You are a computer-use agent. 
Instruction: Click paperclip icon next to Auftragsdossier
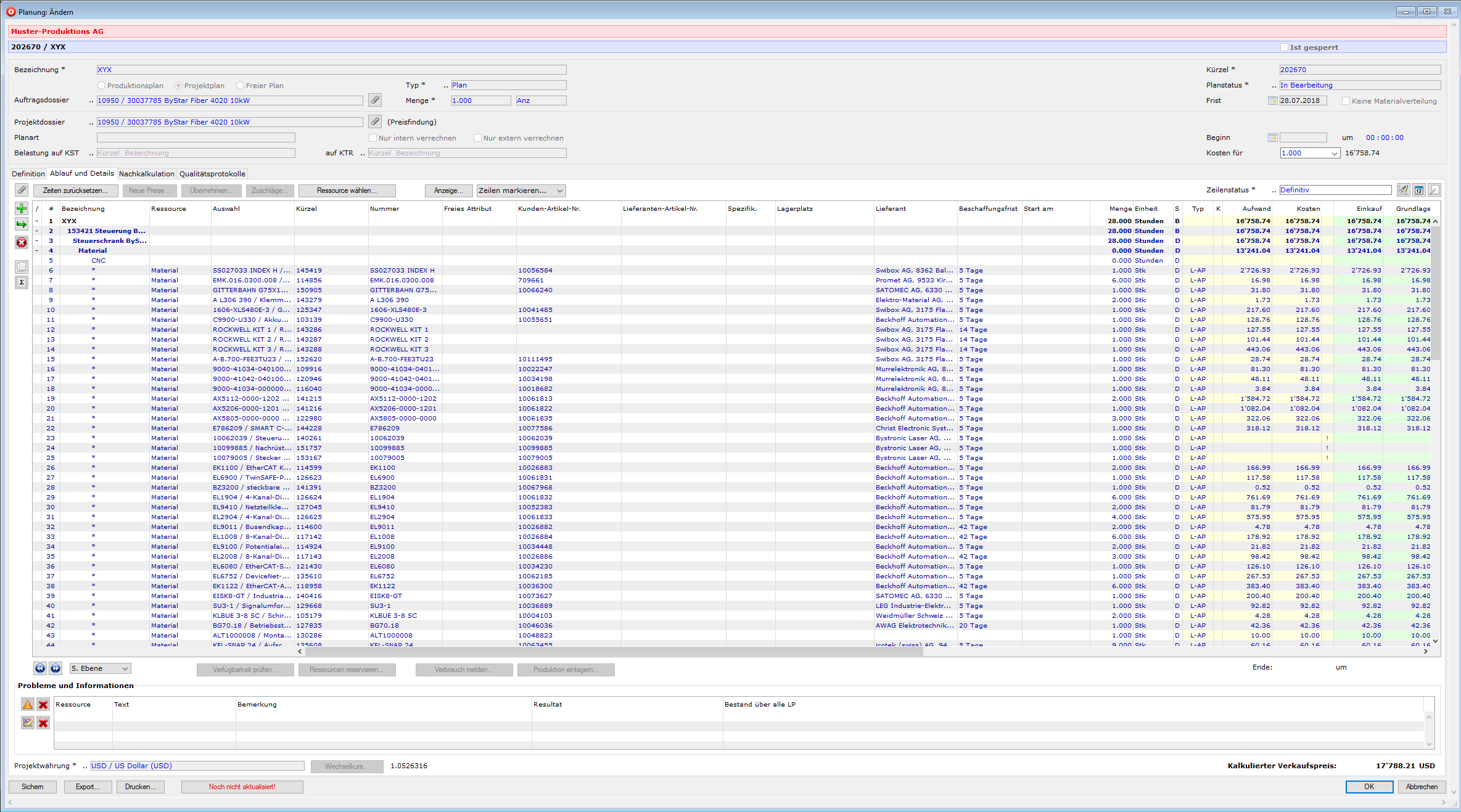[375, 100]
